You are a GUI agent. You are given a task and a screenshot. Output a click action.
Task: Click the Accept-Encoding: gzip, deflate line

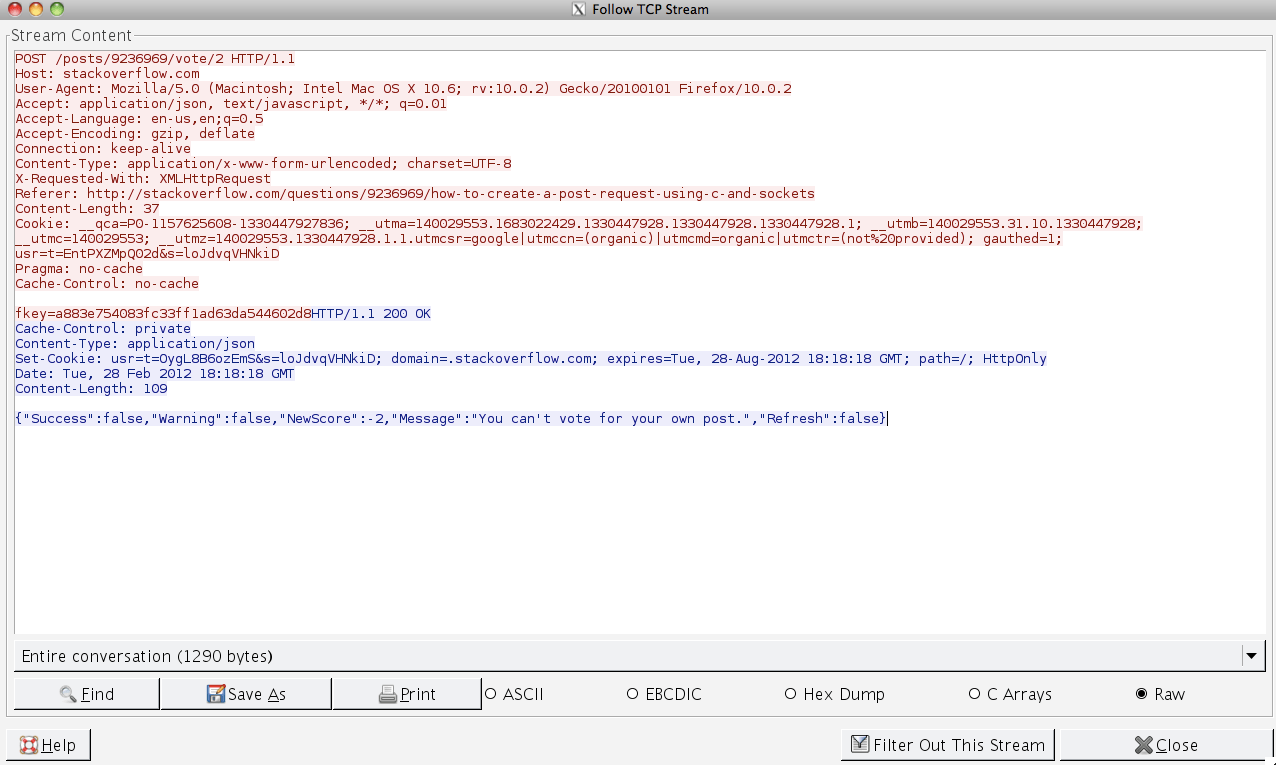pos(135,134)
